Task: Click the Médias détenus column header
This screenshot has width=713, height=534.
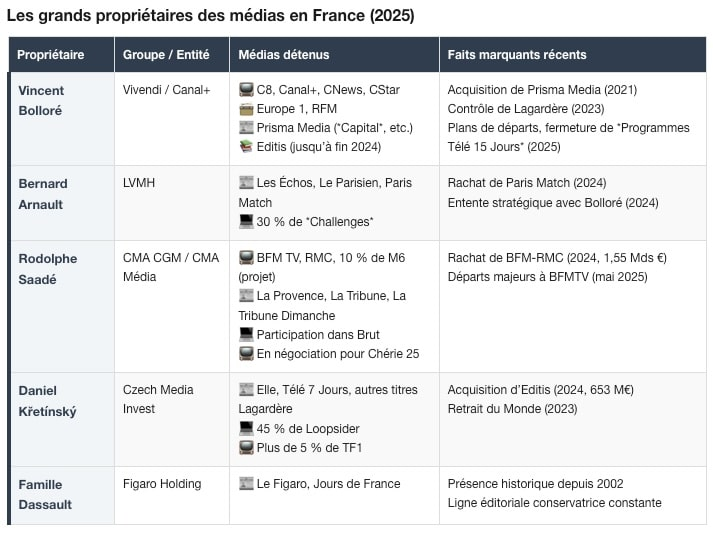Action: pyautogui.click(x=284, y=55)
